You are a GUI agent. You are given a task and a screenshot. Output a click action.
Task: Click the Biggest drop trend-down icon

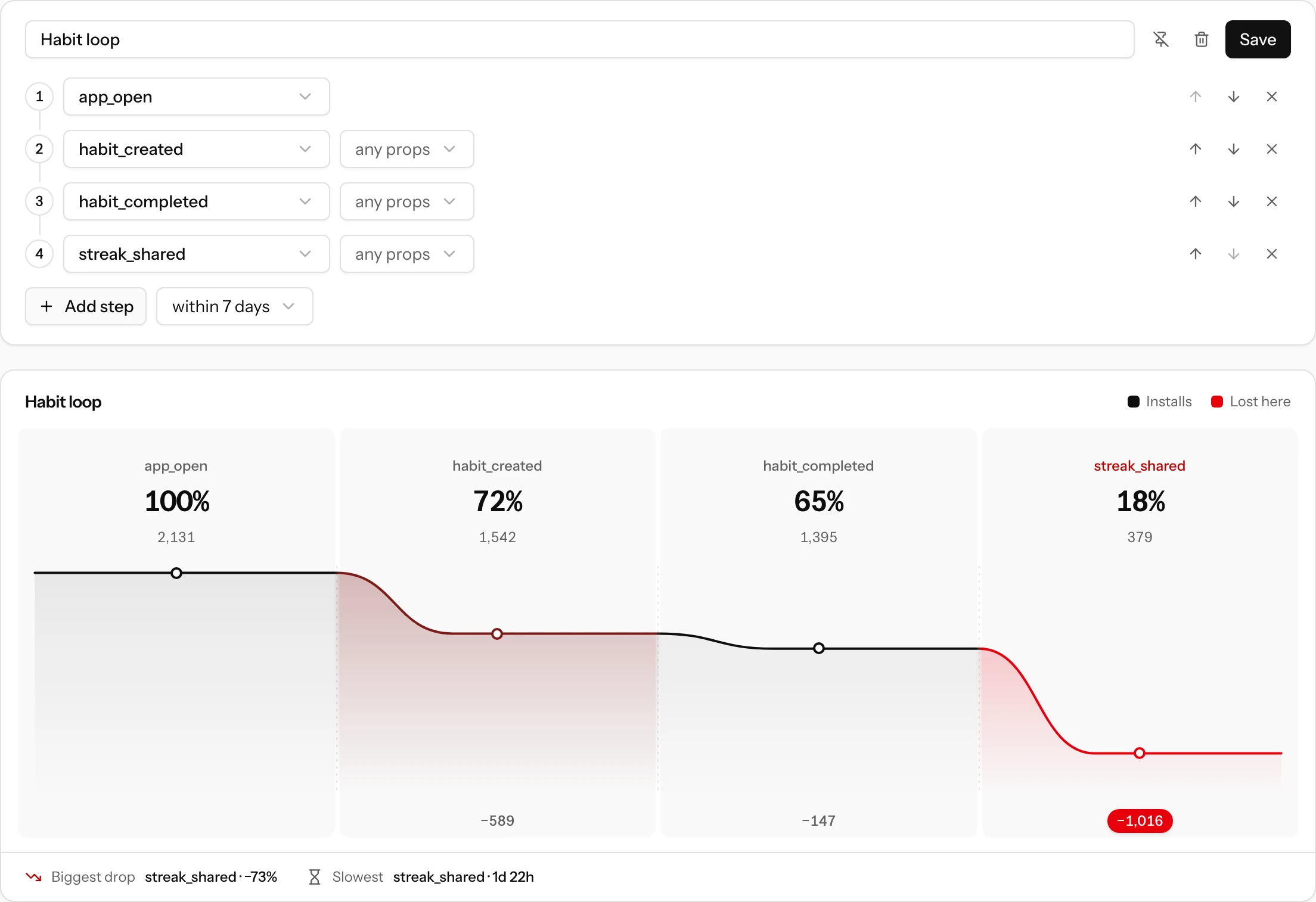33,877
